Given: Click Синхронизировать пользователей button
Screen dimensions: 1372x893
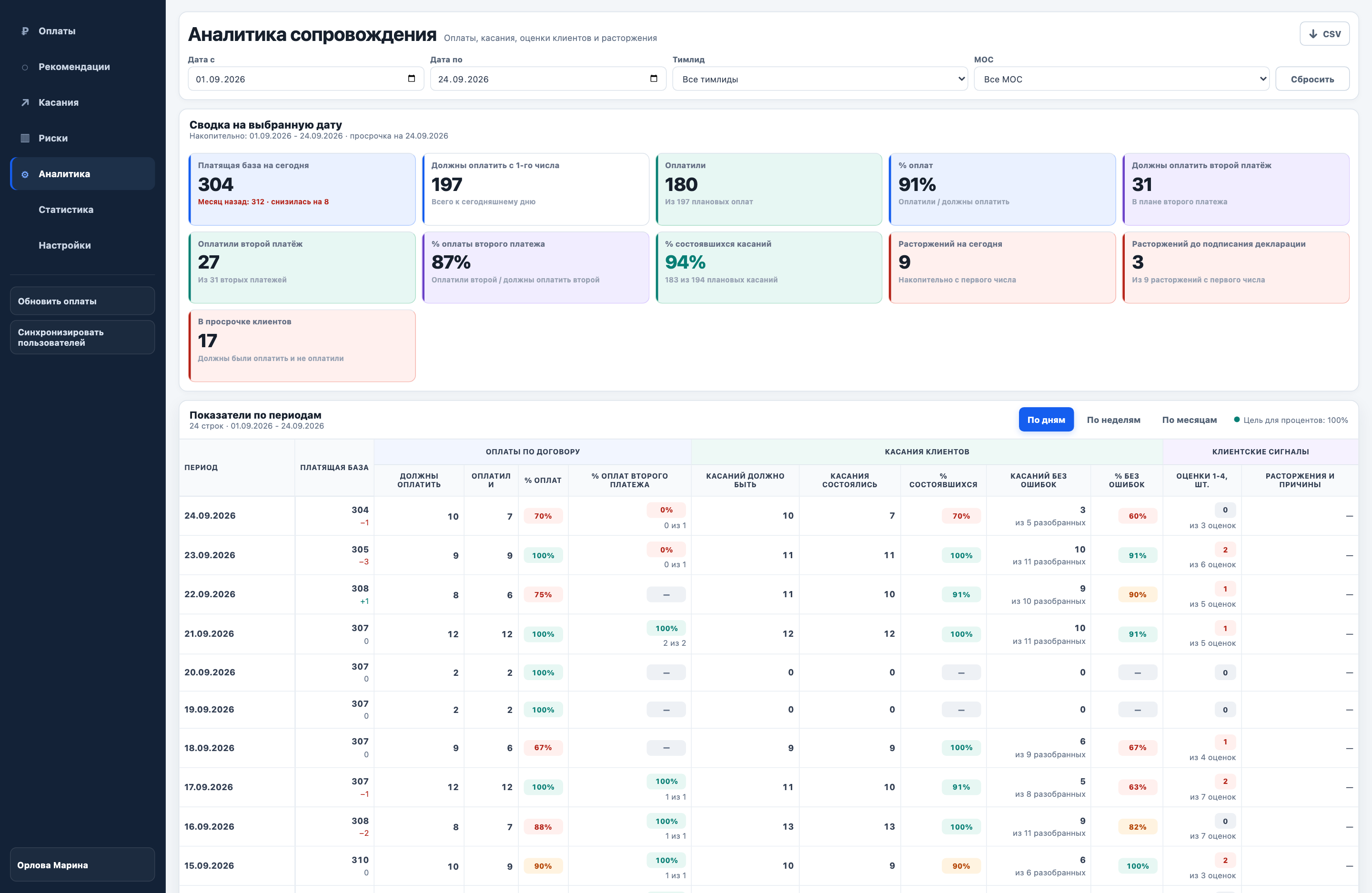Looking at the screenshot, I should (82, 337).
